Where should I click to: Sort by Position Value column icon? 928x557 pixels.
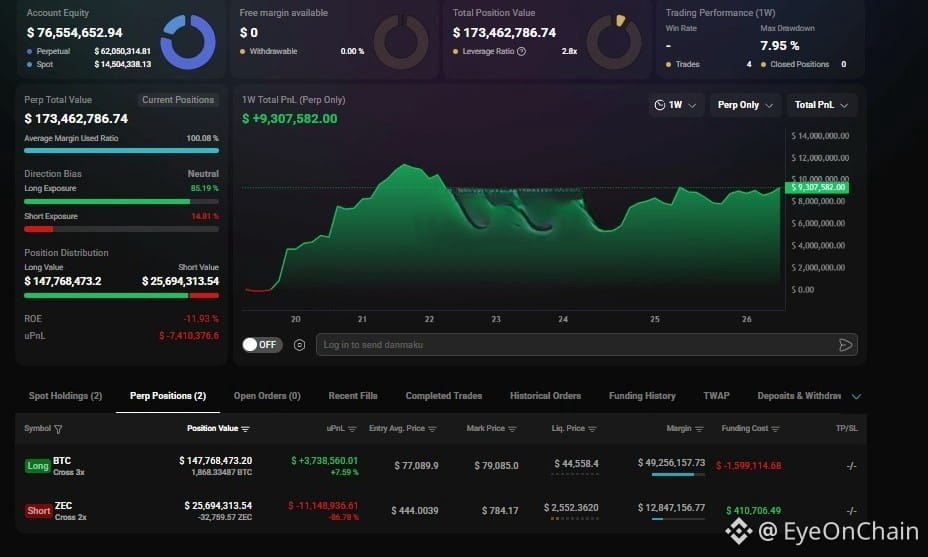[246, 429]
